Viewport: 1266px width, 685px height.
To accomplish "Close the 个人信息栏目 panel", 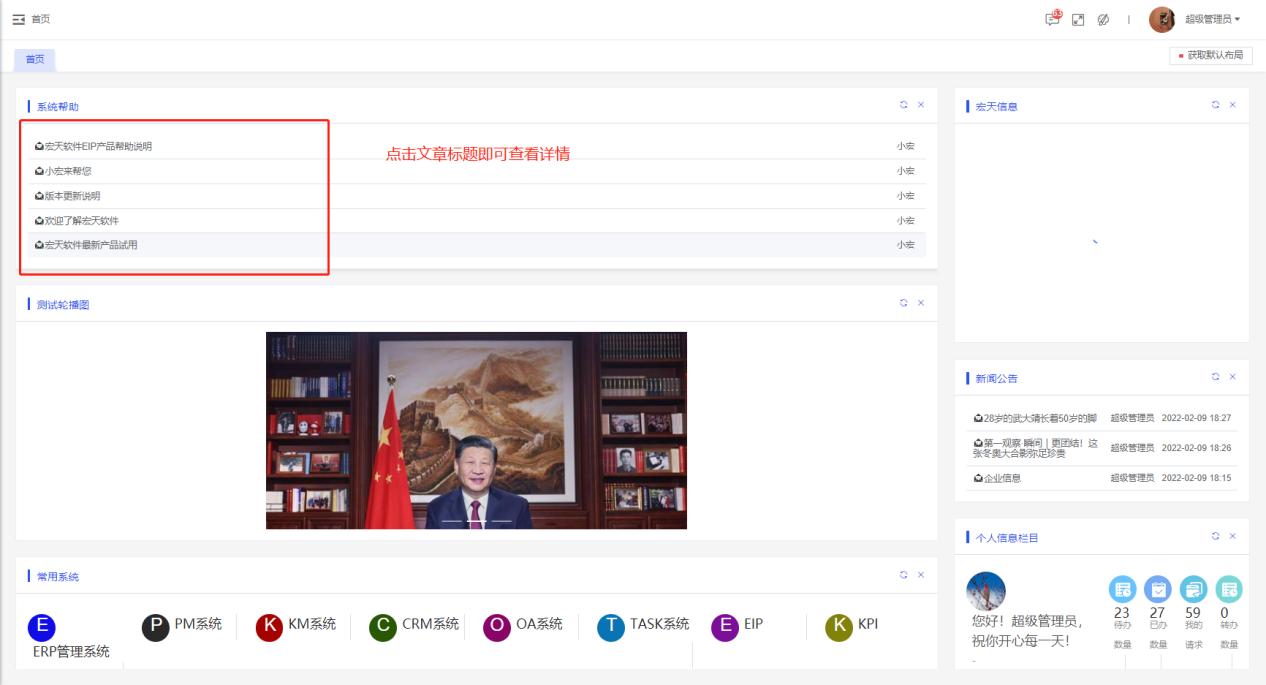I will coord(1233,536).
